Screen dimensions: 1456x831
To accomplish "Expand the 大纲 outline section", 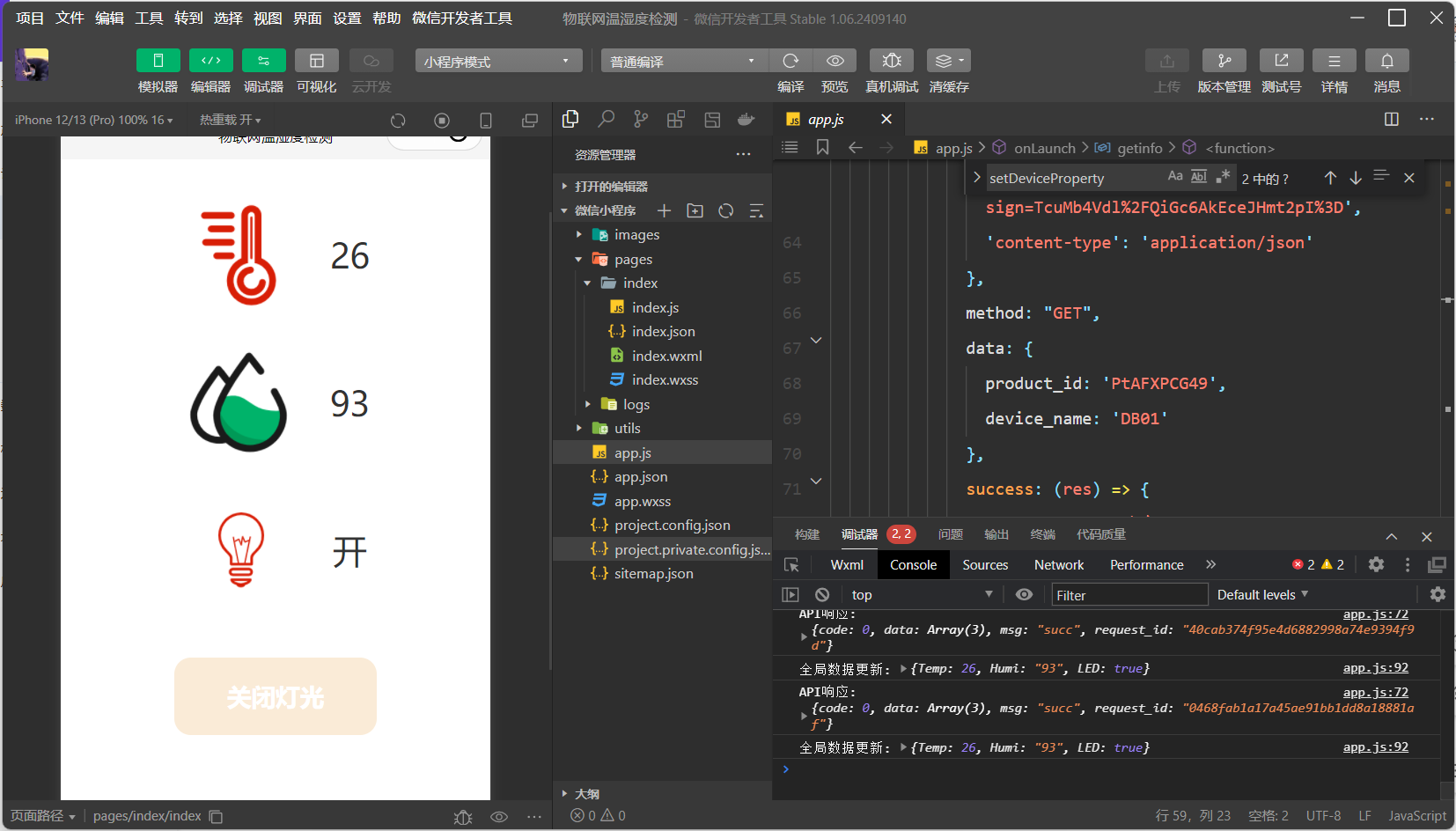I will pyautogui.click(x=662, y=793).
